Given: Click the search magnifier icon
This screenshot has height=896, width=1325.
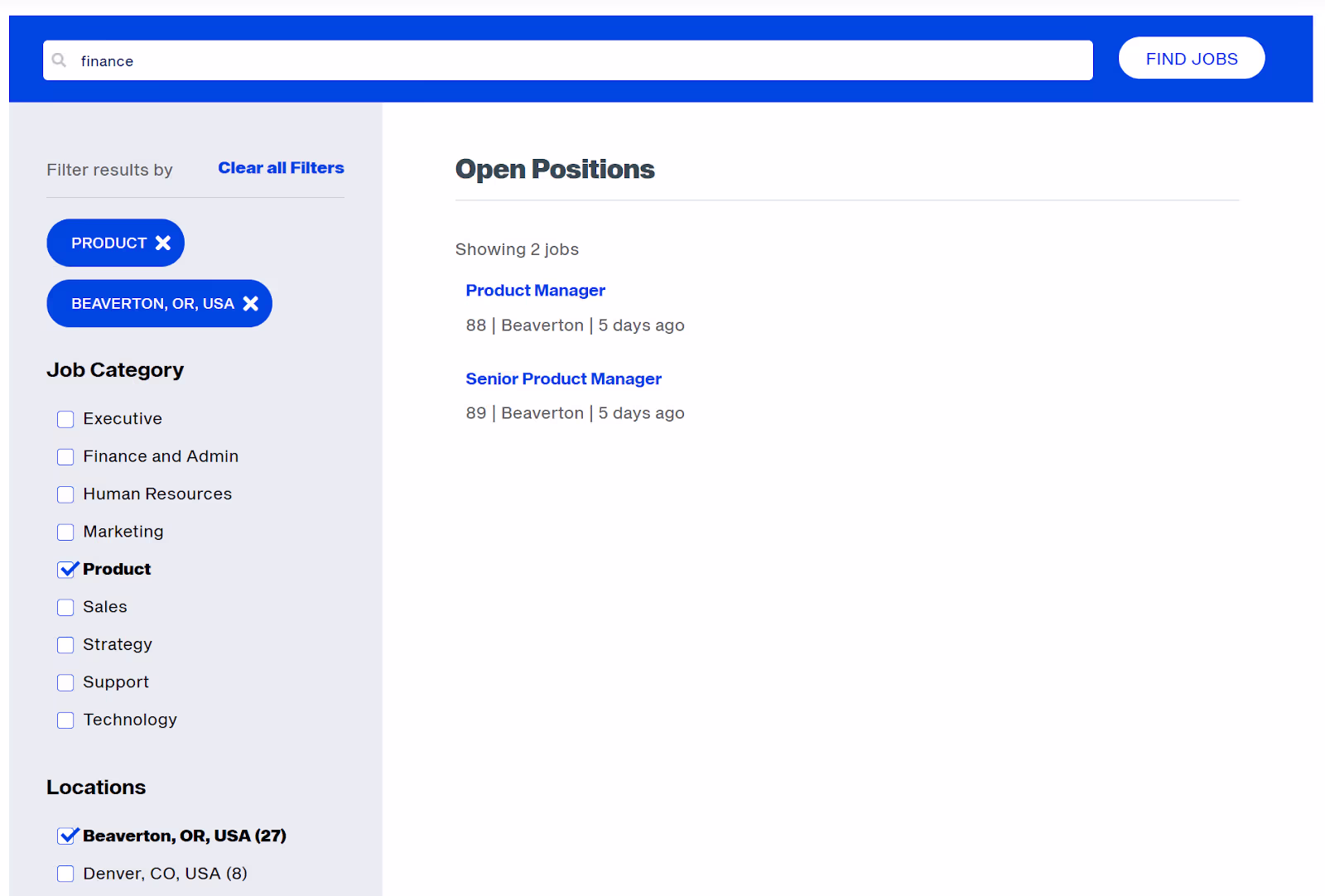Looking at the screenshot, I should click(x=59, y=60).
